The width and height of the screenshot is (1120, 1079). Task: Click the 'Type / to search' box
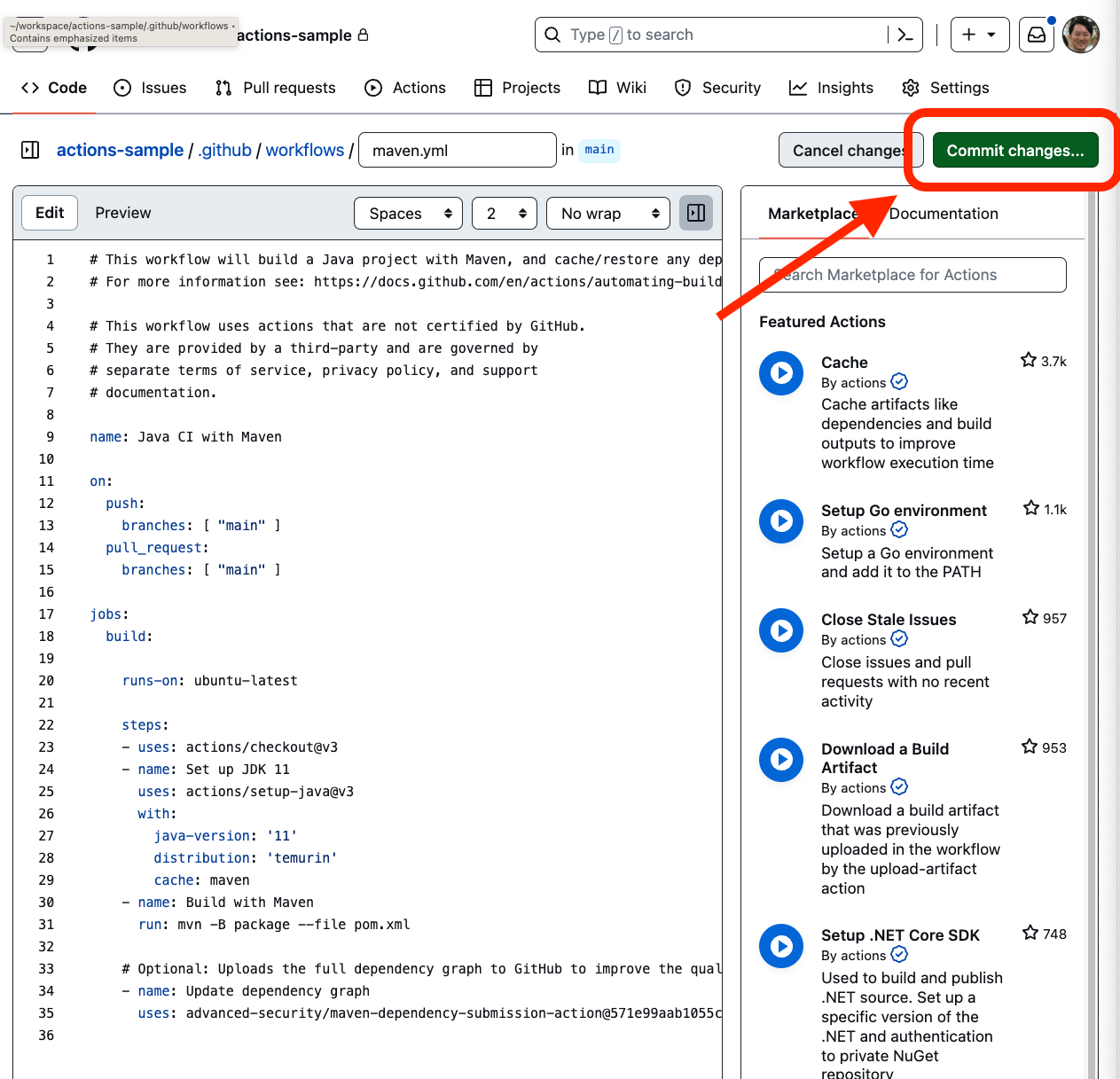[x=729, y=35]
